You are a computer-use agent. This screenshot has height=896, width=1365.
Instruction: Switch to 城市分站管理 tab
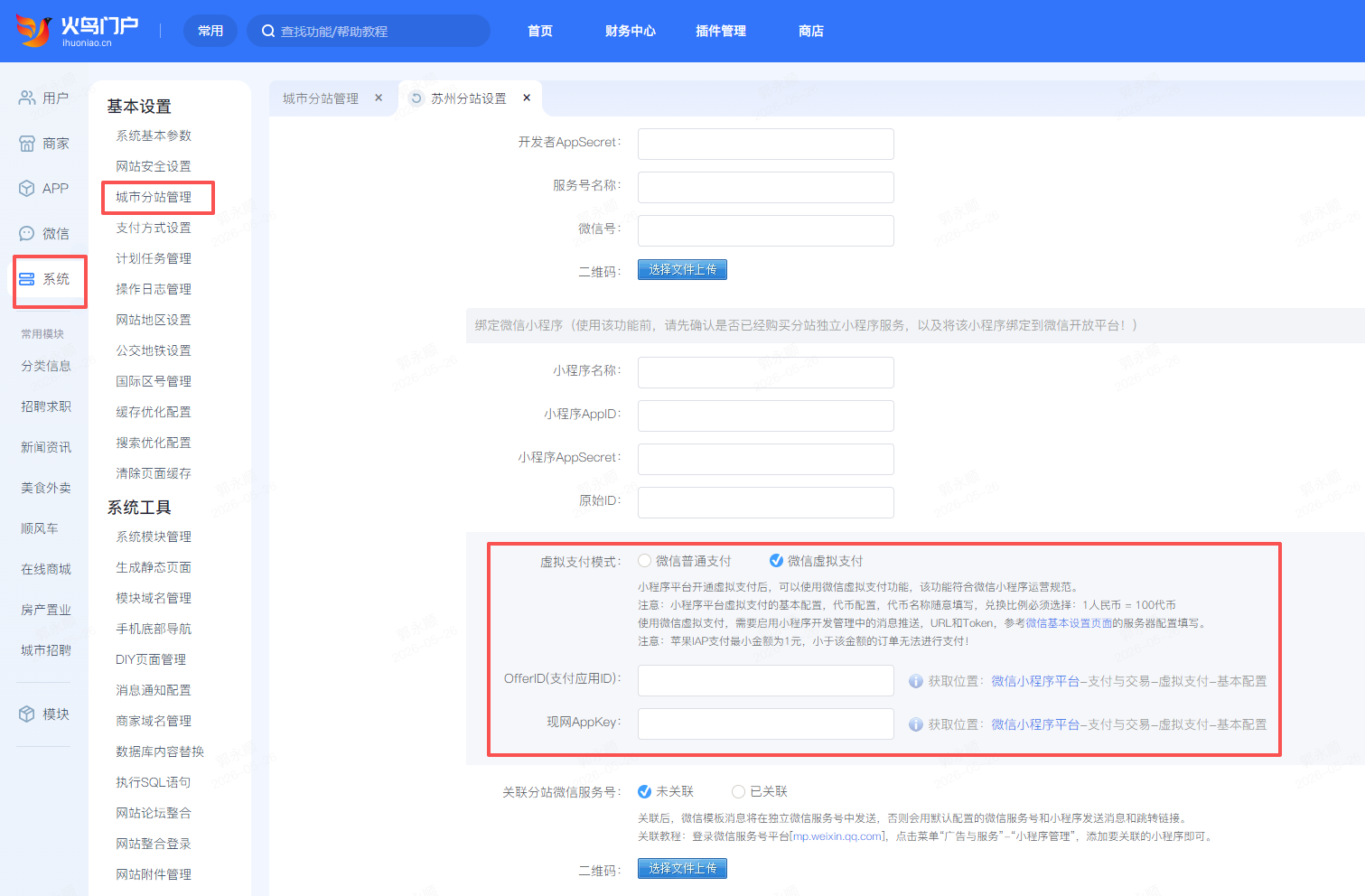pos(321,98)
